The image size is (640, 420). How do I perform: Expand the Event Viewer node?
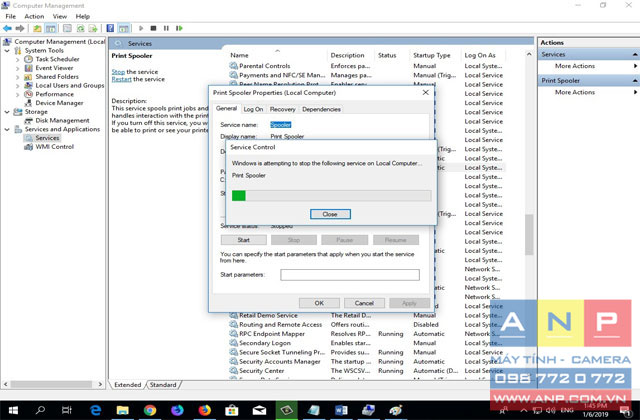coord(17,68)
